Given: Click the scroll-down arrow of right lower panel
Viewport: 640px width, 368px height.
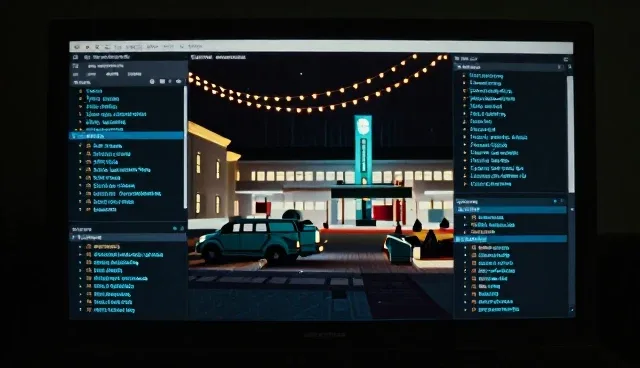Looking at the screenshot, I should tap(571, 310).
